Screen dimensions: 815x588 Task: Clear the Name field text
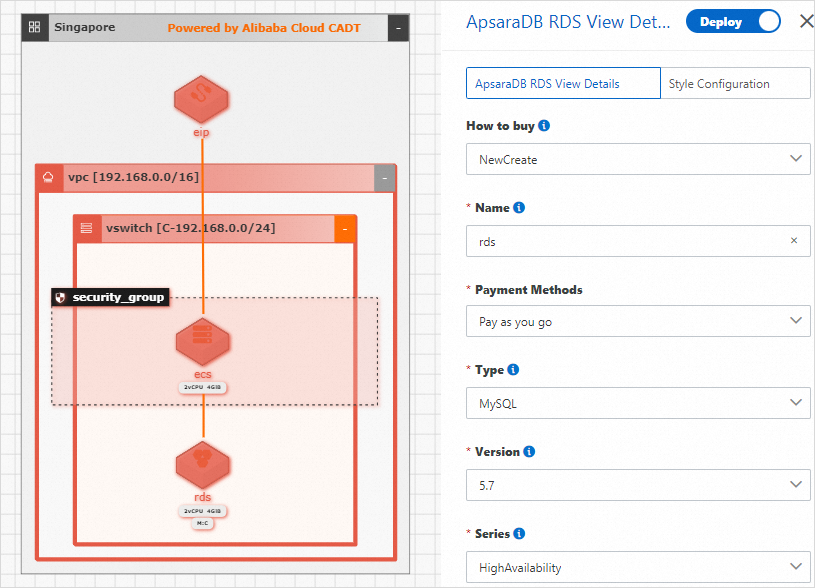[794, 241]
